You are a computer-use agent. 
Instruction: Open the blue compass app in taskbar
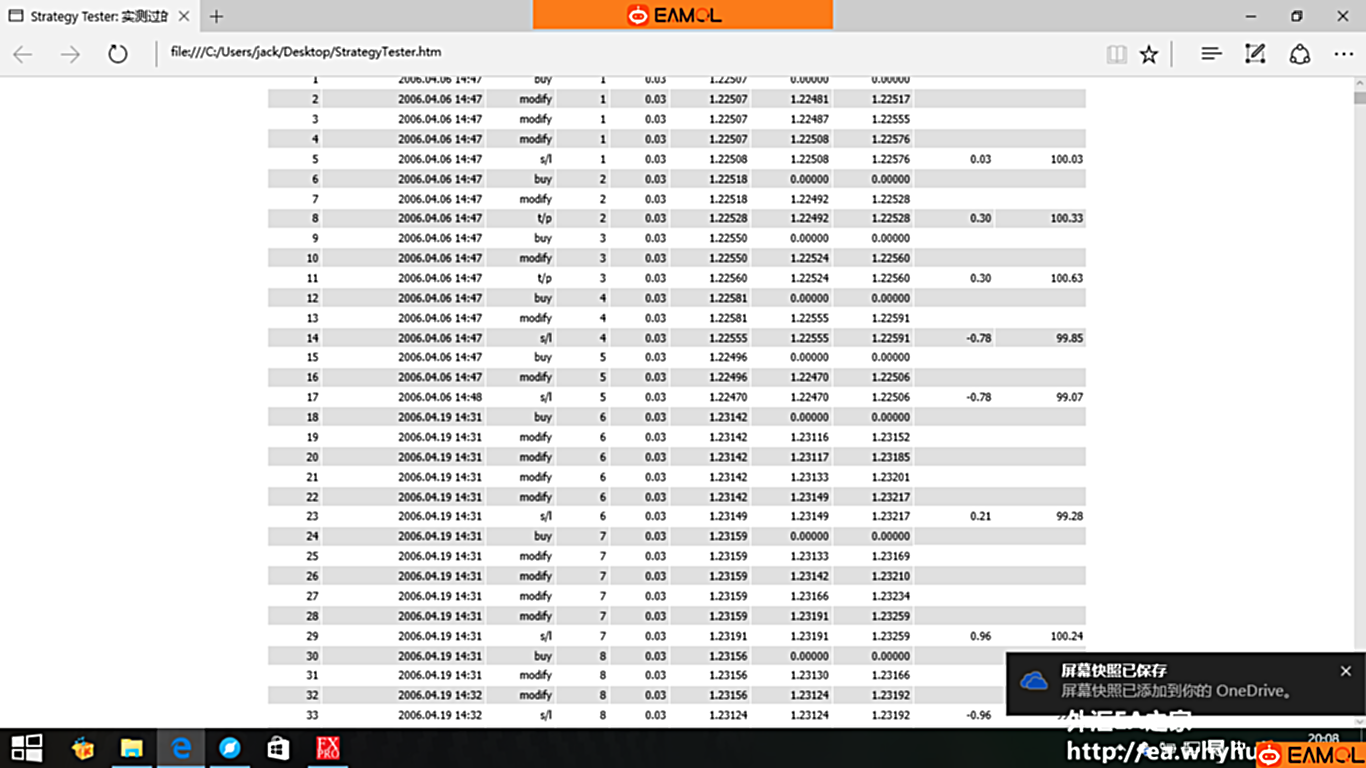point(230,748)
